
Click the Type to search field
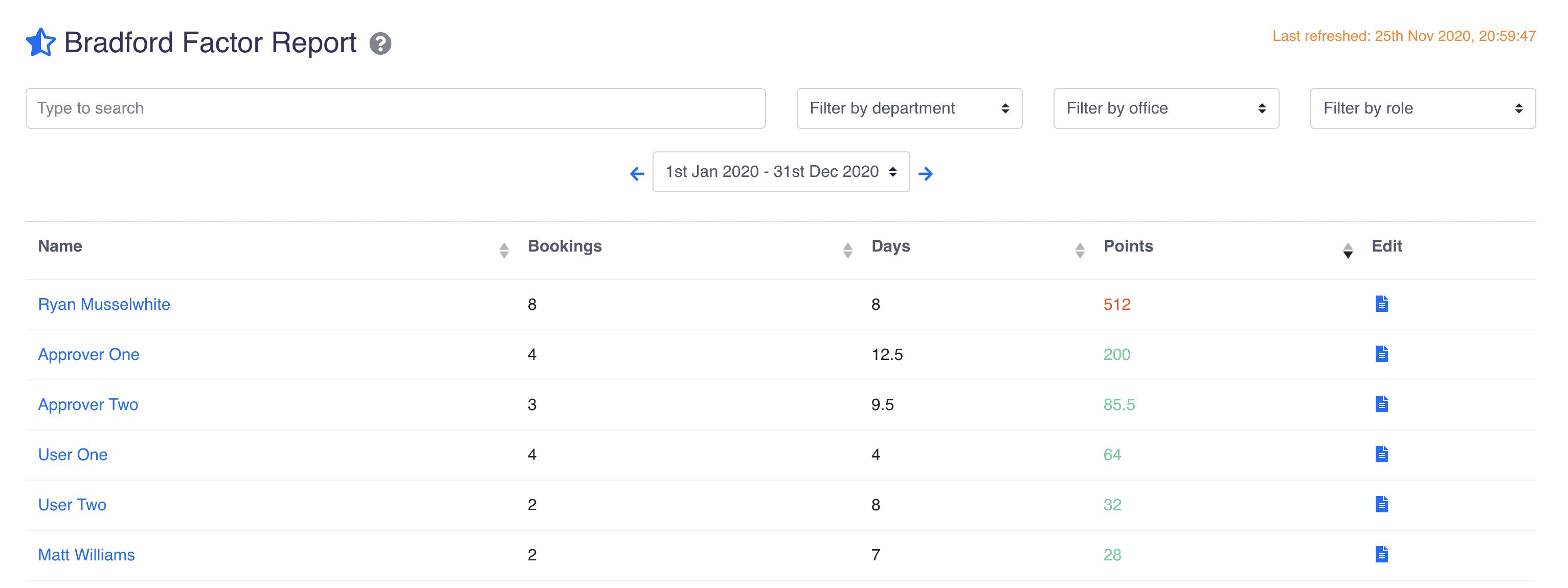point(395,108)
